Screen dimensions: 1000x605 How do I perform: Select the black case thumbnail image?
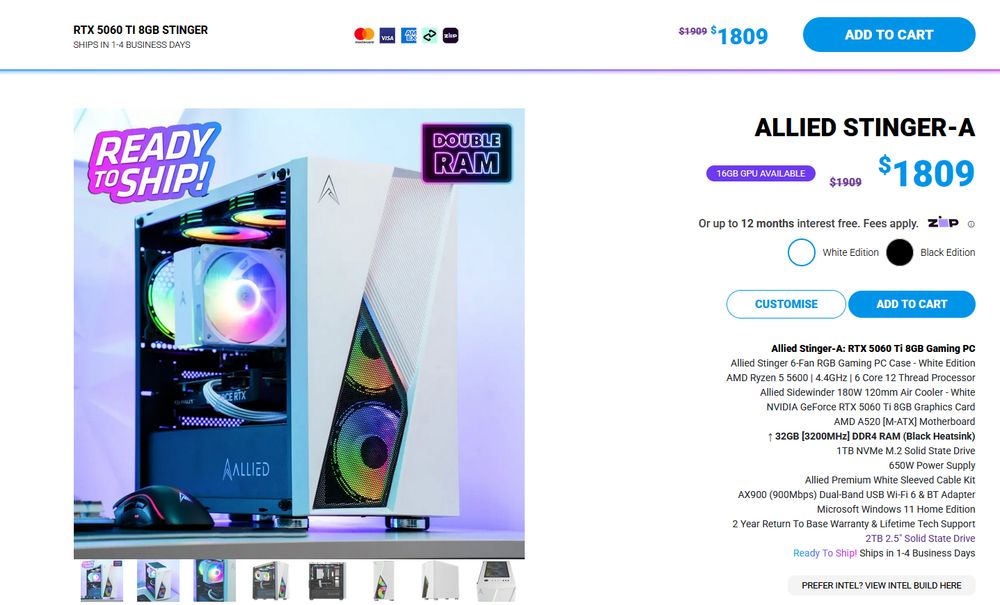coord(327,580)
